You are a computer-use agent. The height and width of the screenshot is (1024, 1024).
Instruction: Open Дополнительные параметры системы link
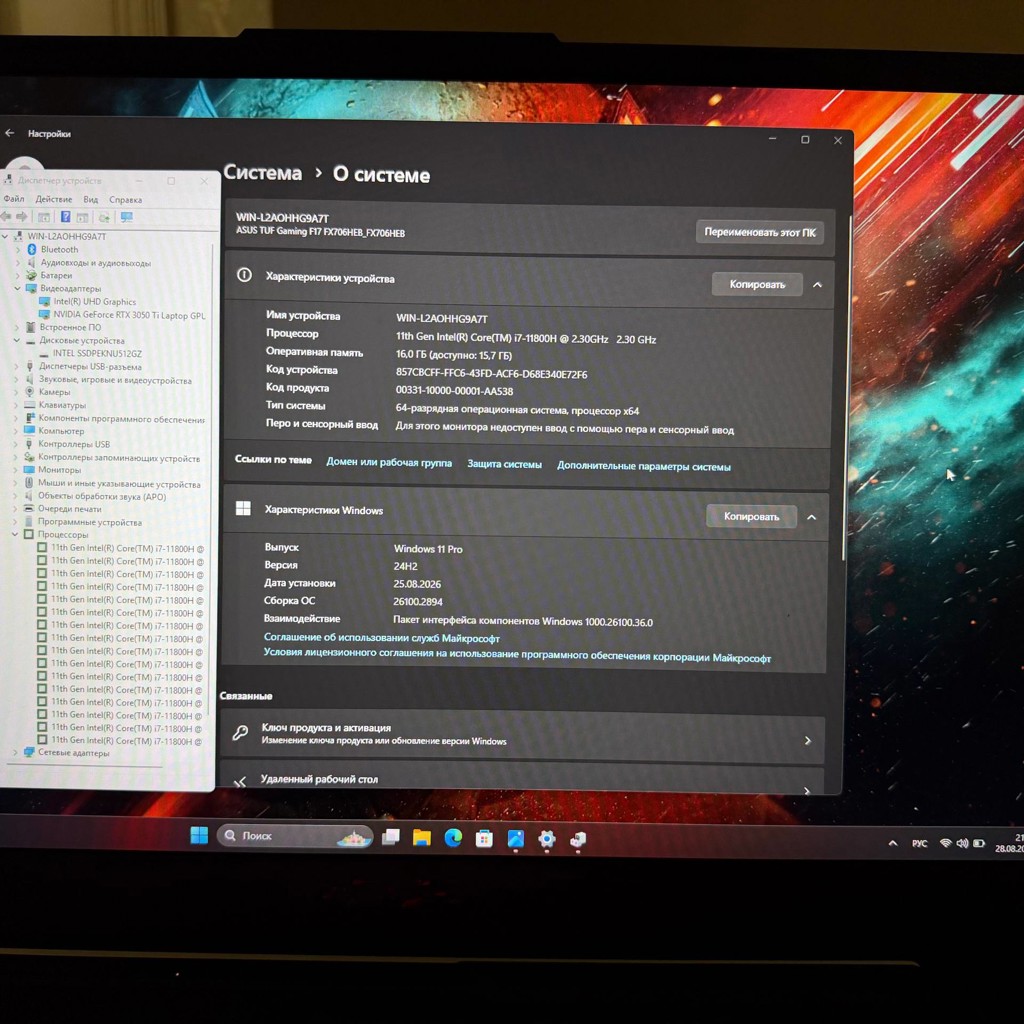pos(644,466)
